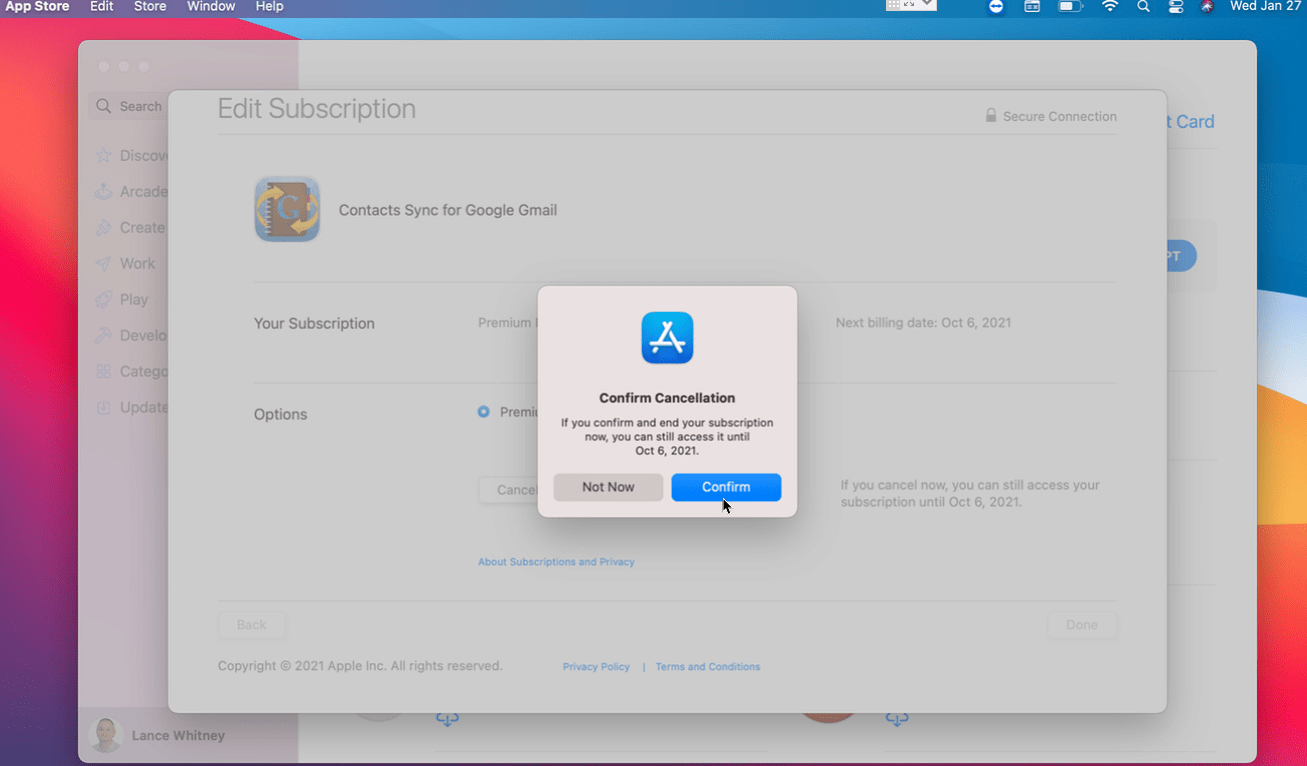The image size is (1307, 766).
Task: Open Spotlight search icon
Action: 1143,7
